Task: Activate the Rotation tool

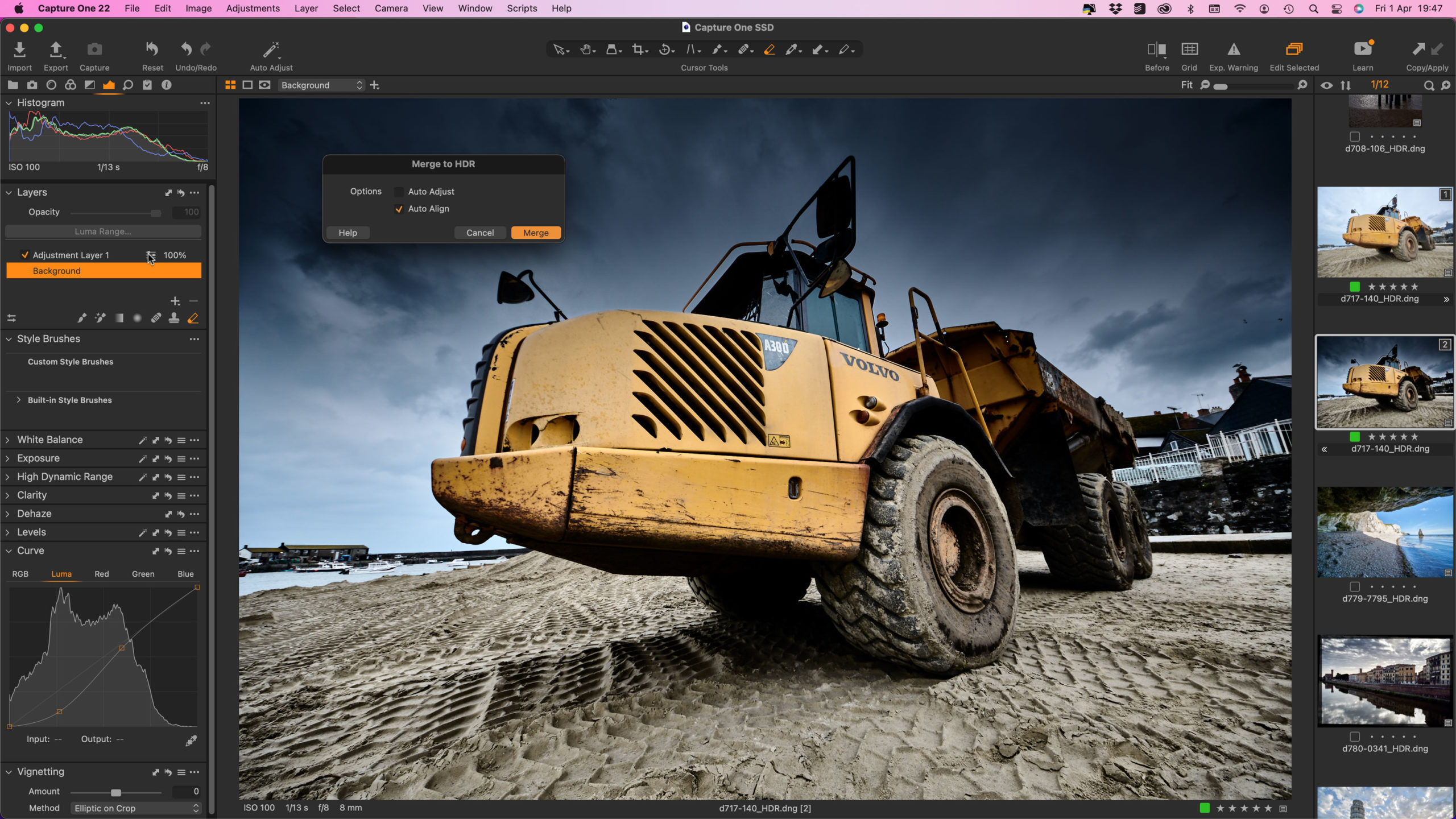Action: (664, 49)
